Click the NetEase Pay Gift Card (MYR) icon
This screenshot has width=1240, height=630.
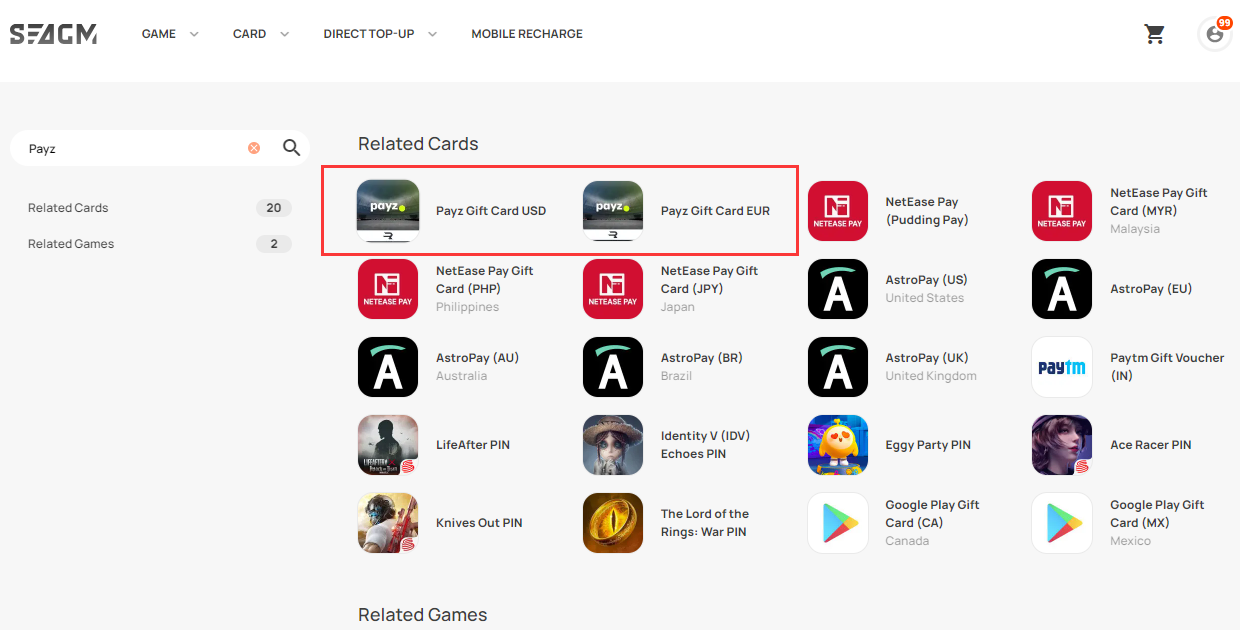pyautogui.click(x=1062, y=211)
